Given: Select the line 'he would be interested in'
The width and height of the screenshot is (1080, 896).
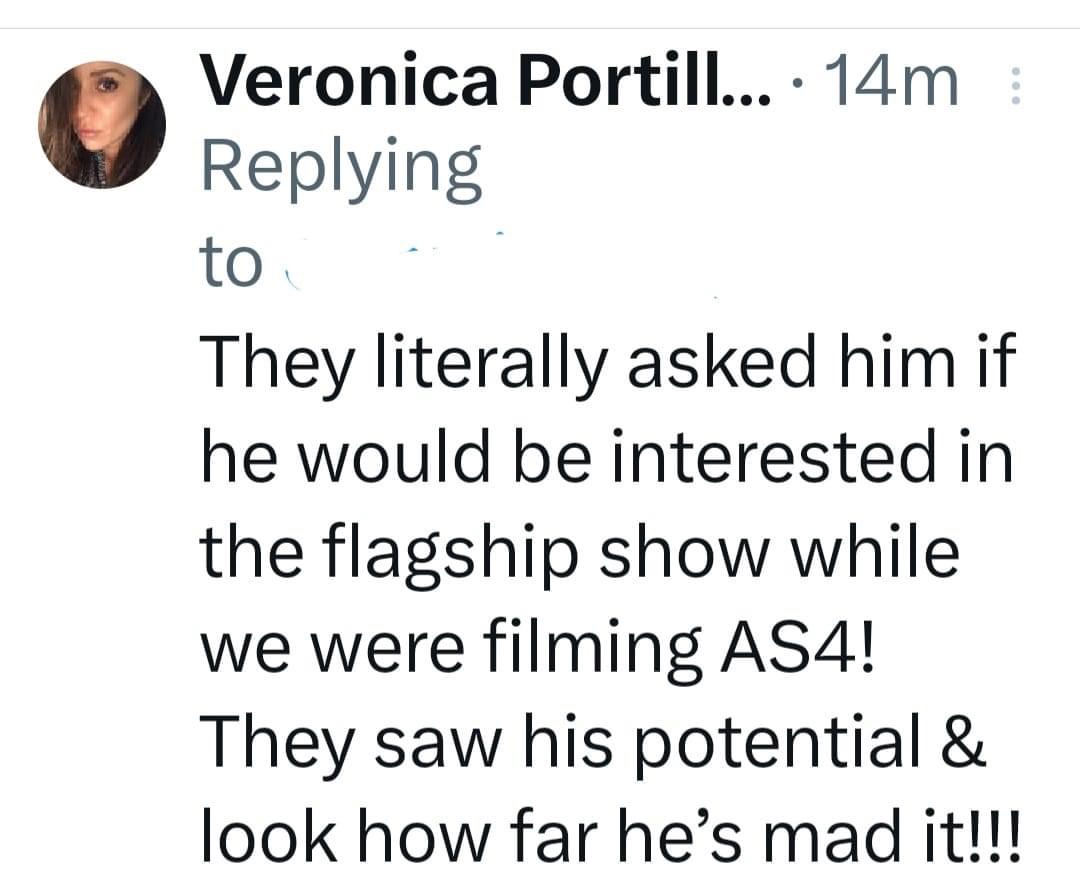Looking at the screenshot, I should [x=607, y=457].
